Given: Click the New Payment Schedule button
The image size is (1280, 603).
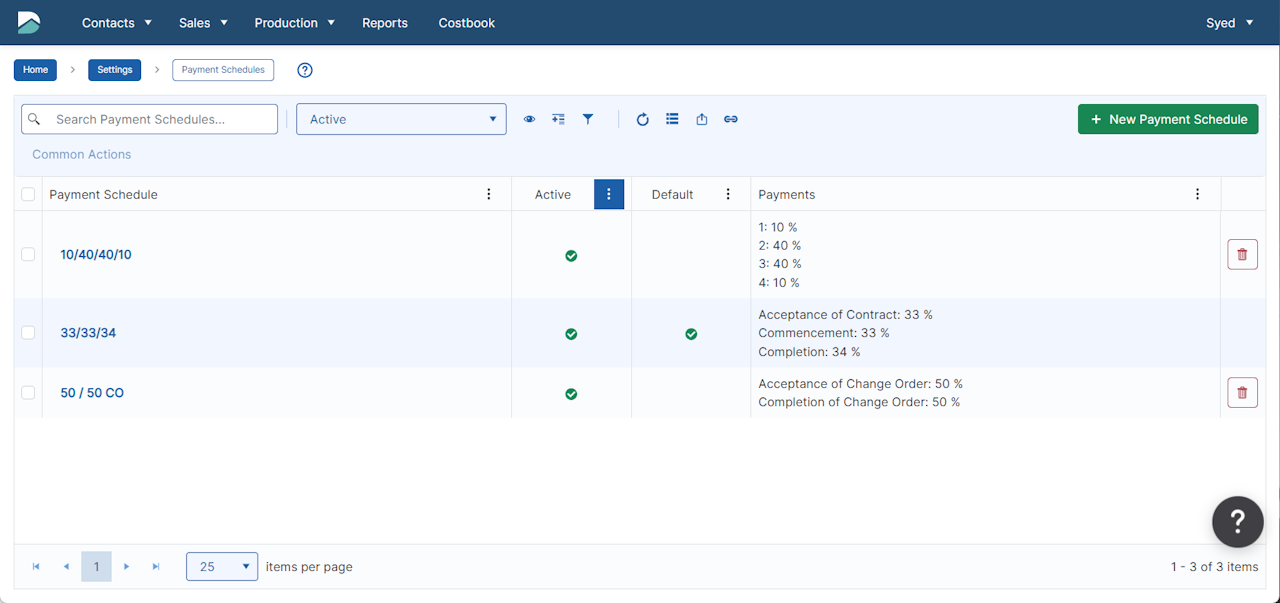Looking at the screenshot, I should click(x=1167, y=119).
